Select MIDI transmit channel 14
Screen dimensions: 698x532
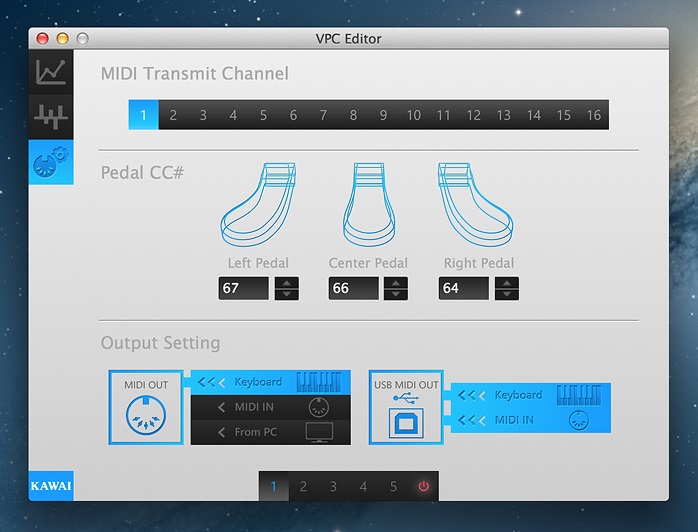click(x=534, y=115)
